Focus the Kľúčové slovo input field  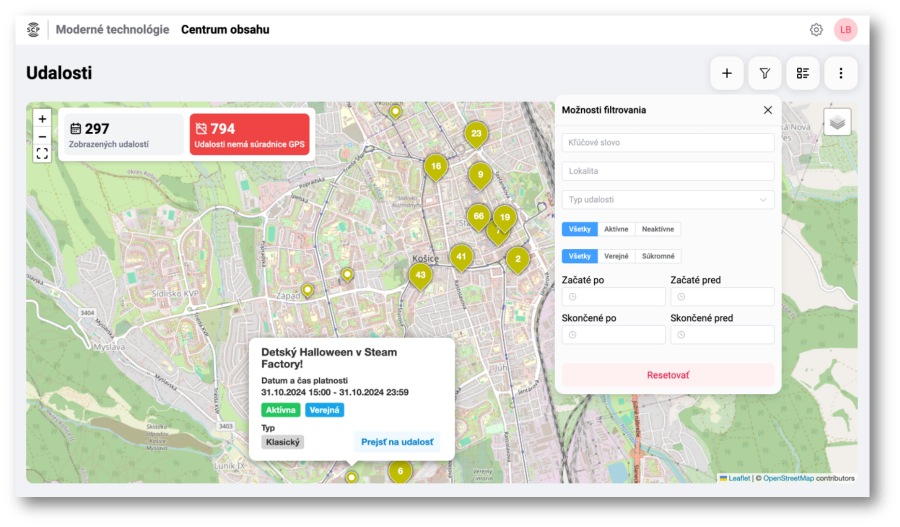pyautogui.click(x=668, y=142)
